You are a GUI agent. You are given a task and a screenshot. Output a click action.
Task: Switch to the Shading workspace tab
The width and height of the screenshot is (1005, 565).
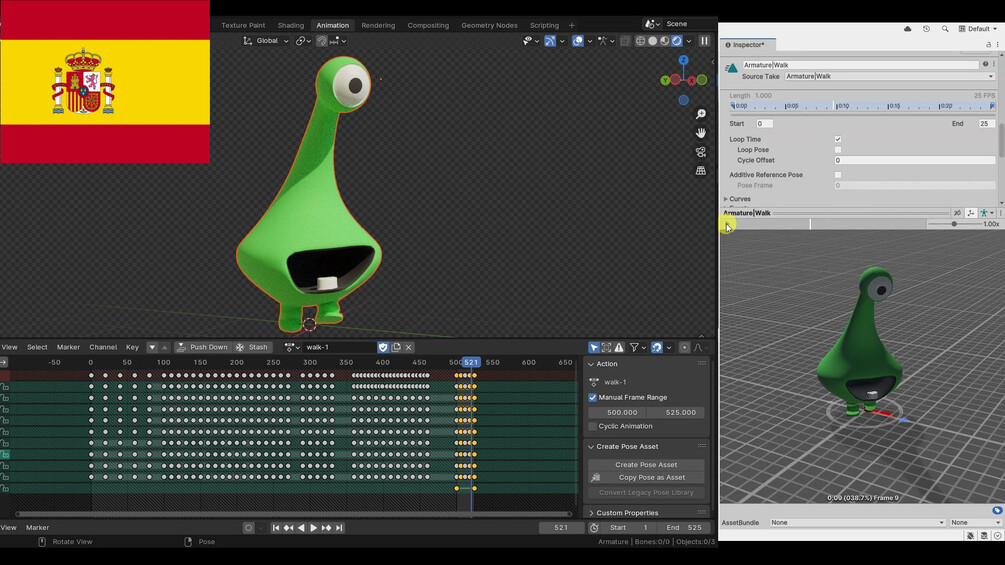click(290, 25)
